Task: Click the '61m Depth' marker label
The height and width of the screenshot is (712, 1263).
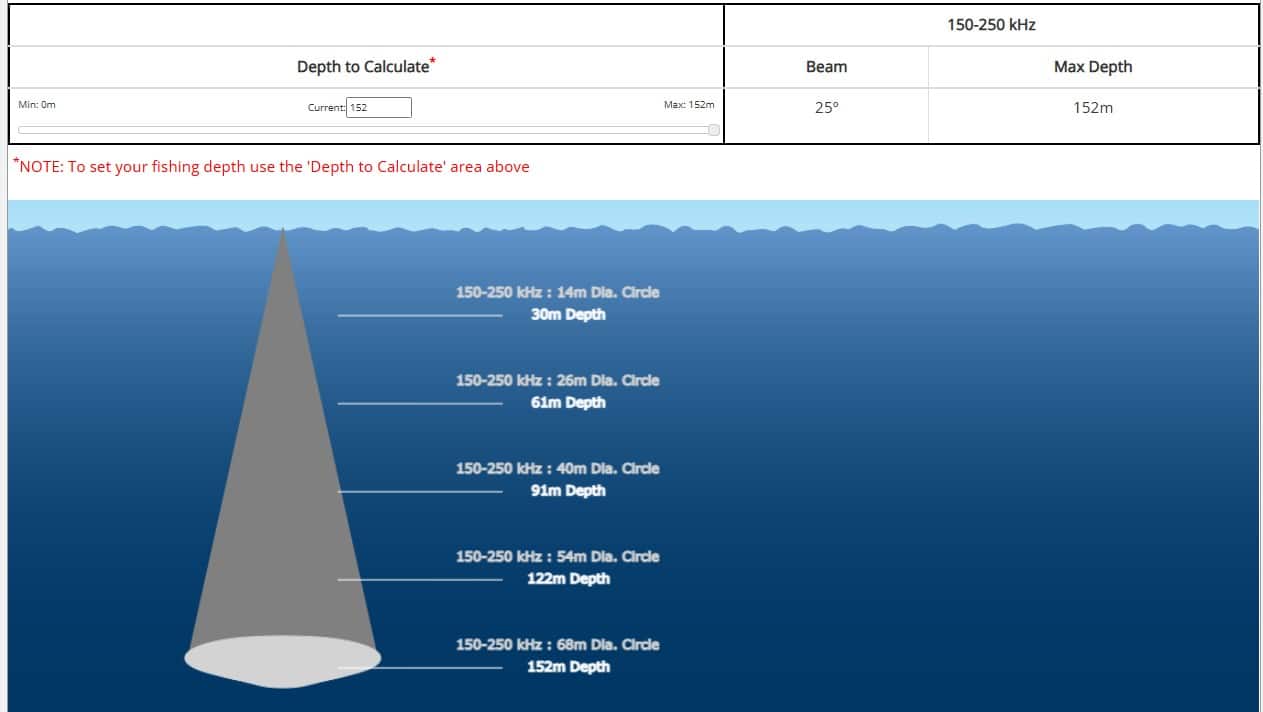Action: (x=568, y=403)
